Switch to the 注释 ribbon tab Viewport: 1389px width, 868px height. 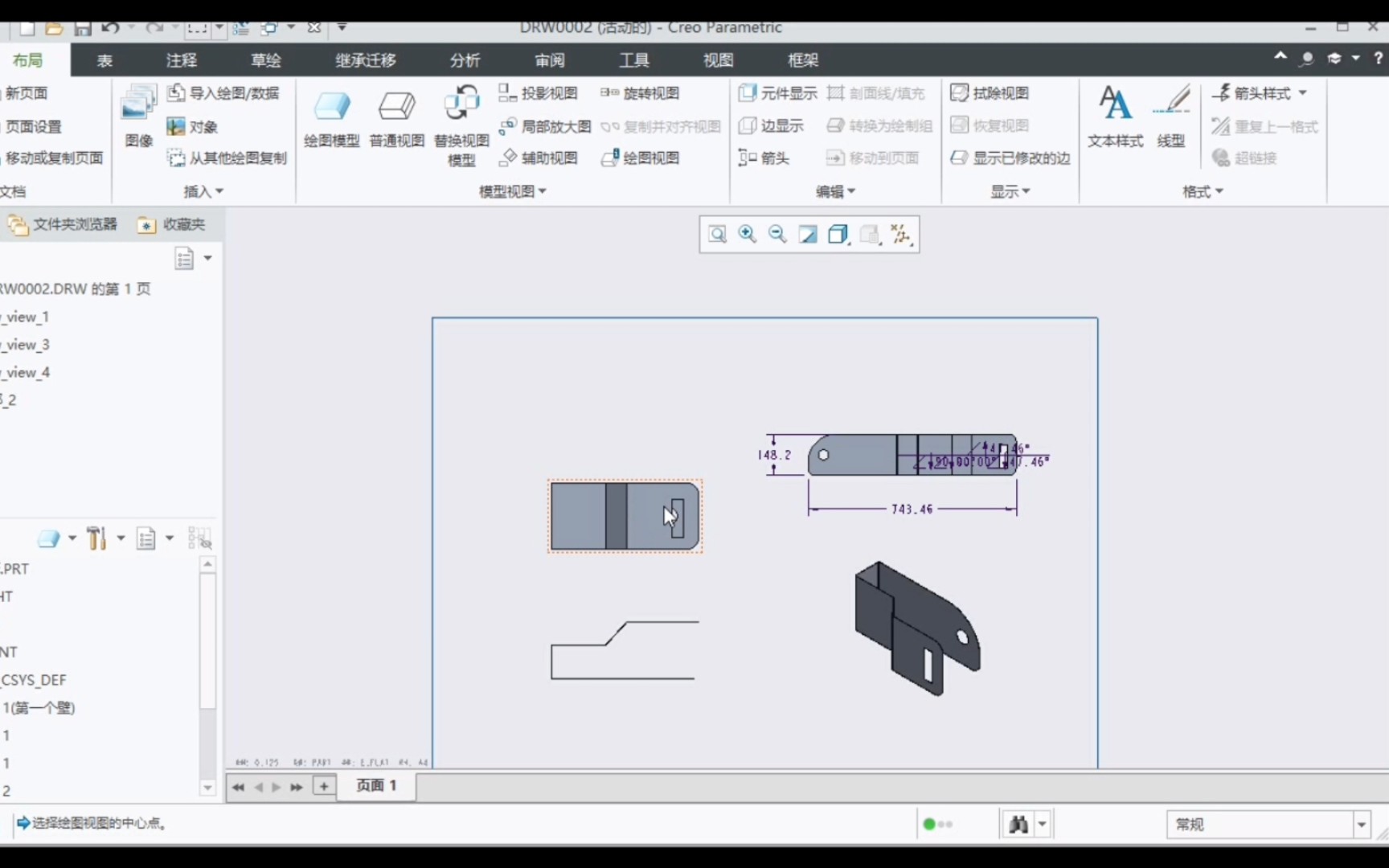pos(181,59)
